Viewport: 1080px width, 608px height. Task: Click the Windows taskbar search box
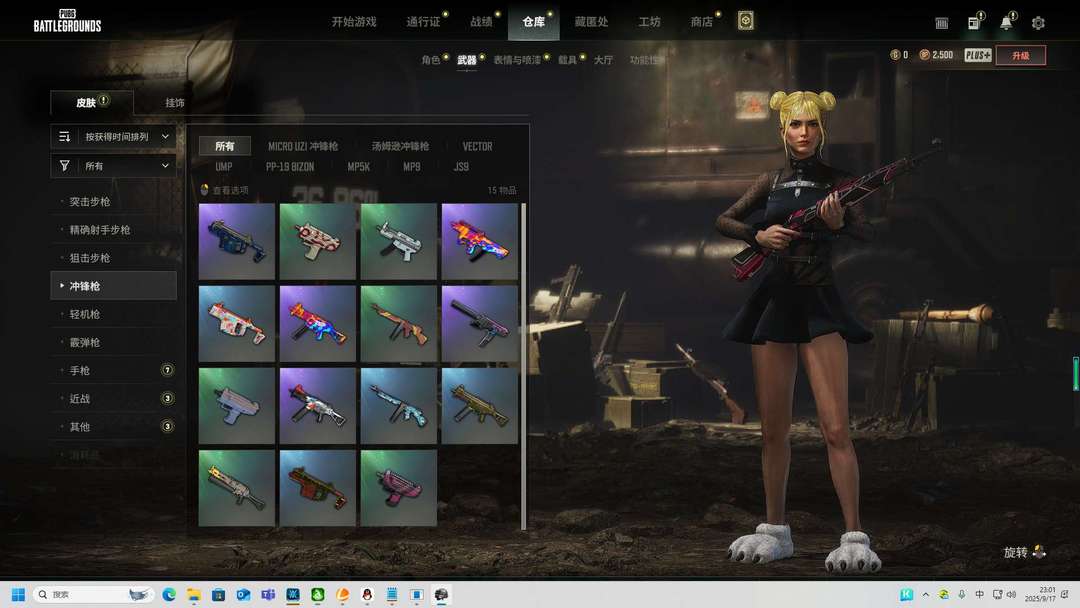pyautogui.click(x=93, y=594)
